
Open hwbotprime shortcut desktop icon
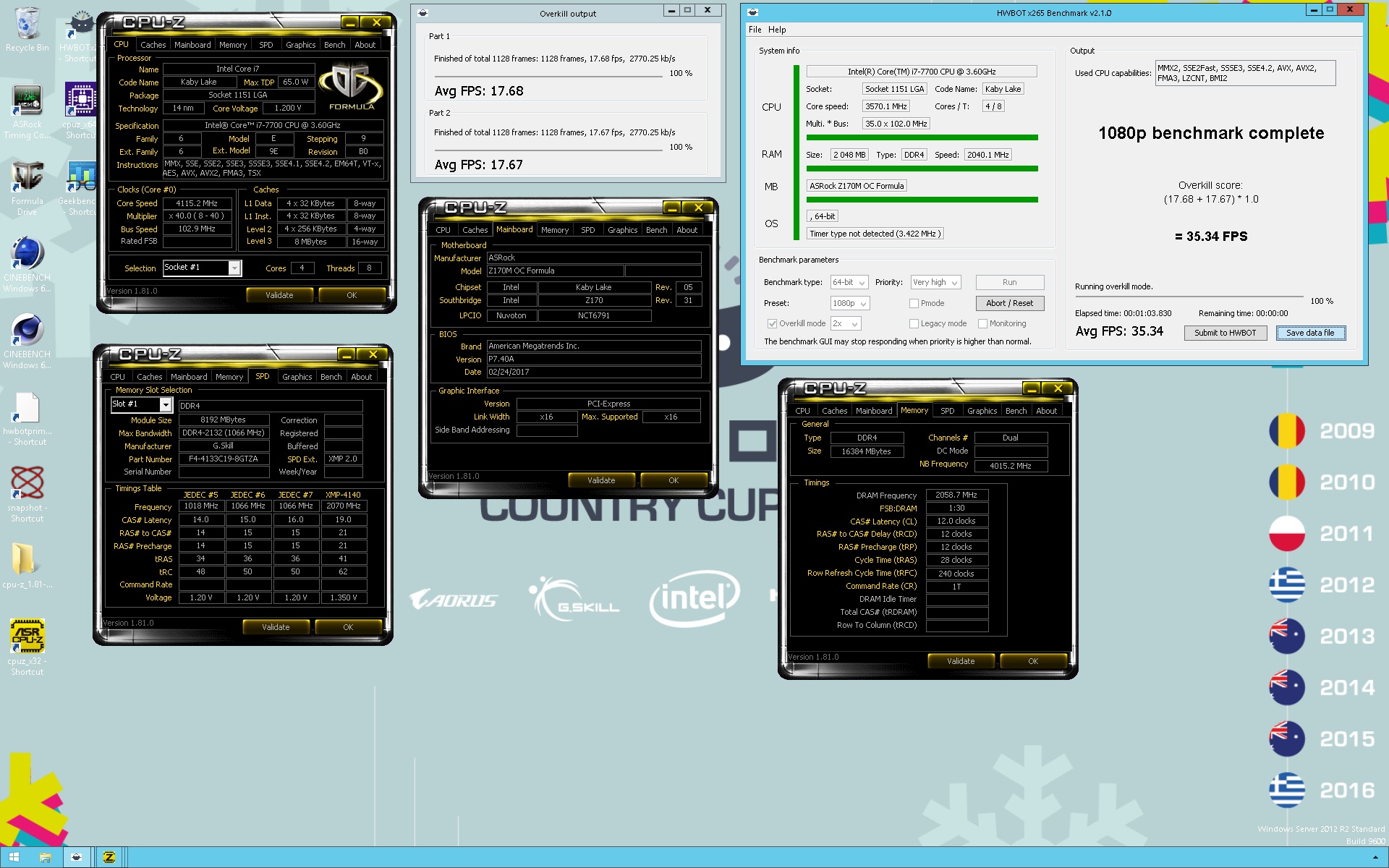coord(27,418)
